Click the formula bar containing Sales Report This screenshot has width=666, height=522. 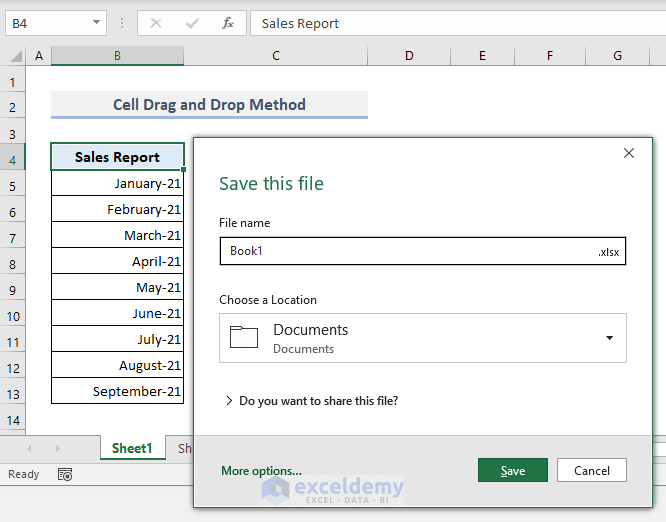[x=458, y=23]
